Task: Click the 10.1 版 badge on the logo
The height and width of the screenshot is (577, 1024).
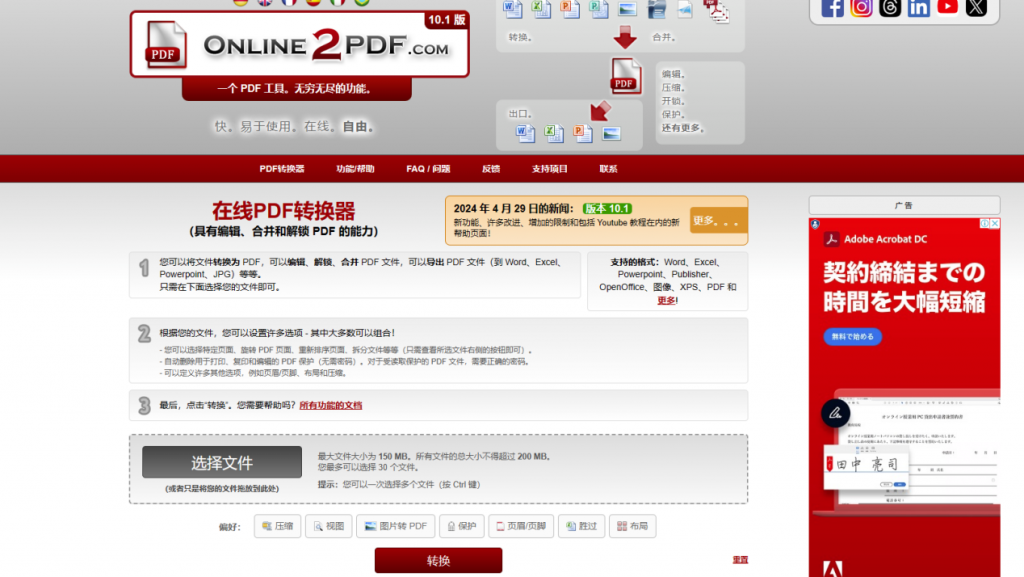Action: [447, 20]
